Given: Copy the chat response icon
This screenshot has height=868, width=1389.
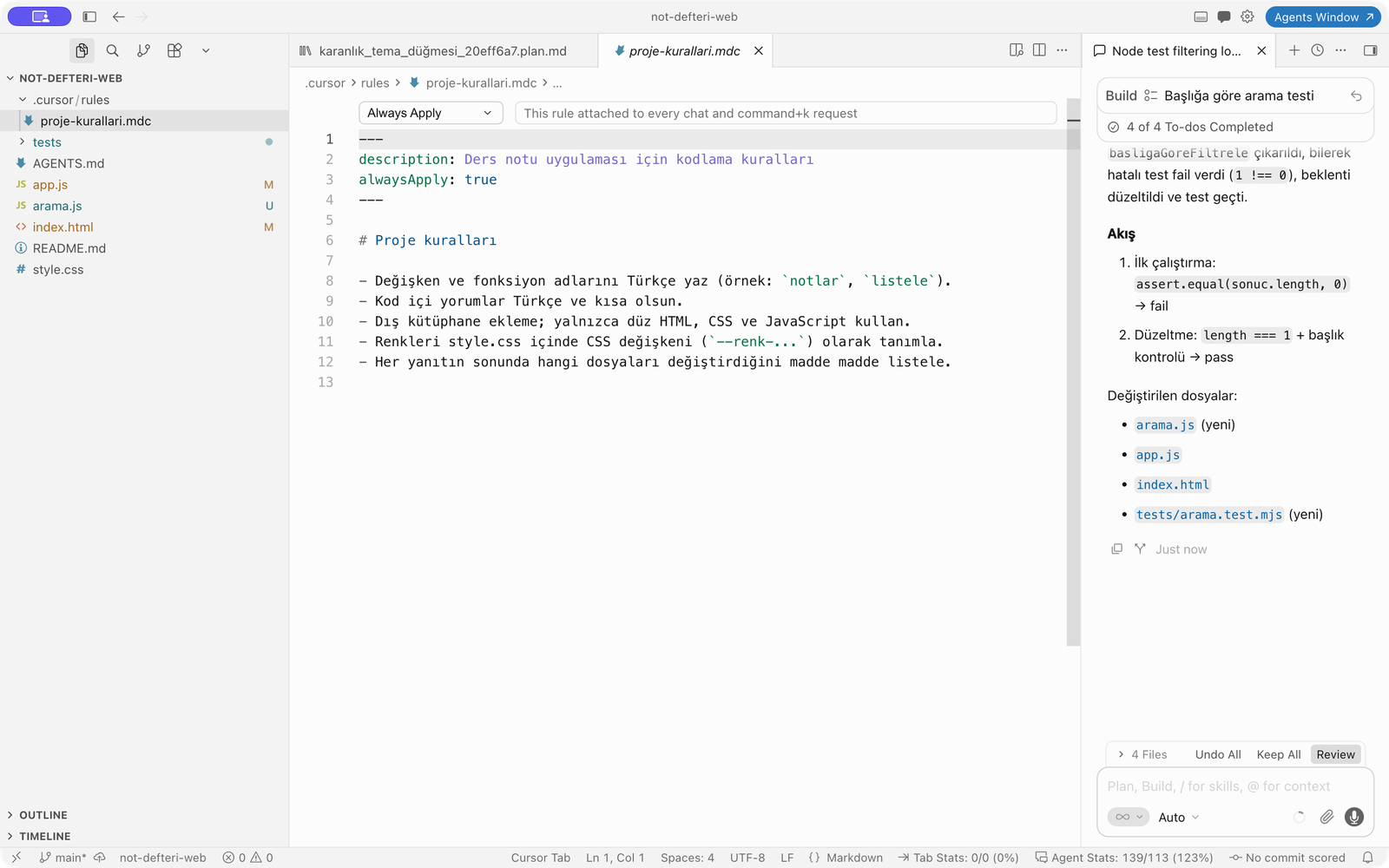Looking at the screenshot, I should point(1117,549).
